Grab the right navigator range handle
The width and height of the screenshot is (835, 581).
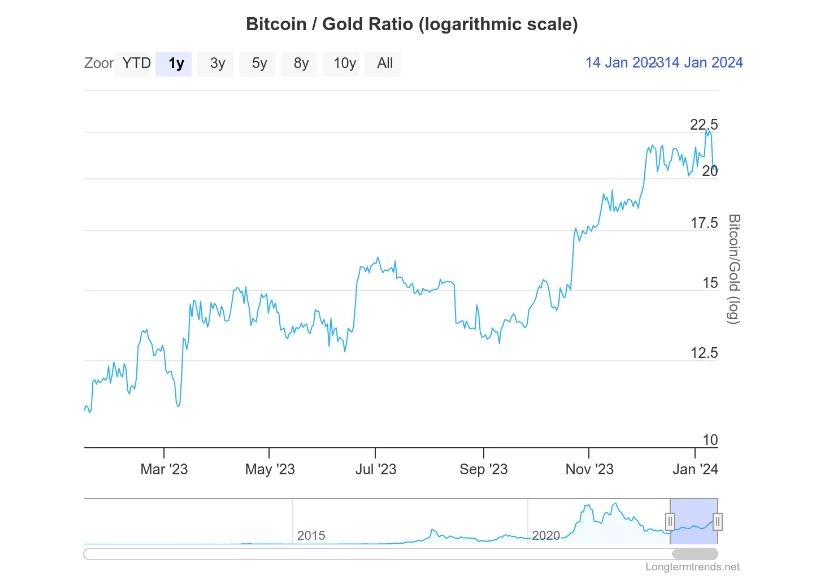[717, 521]
